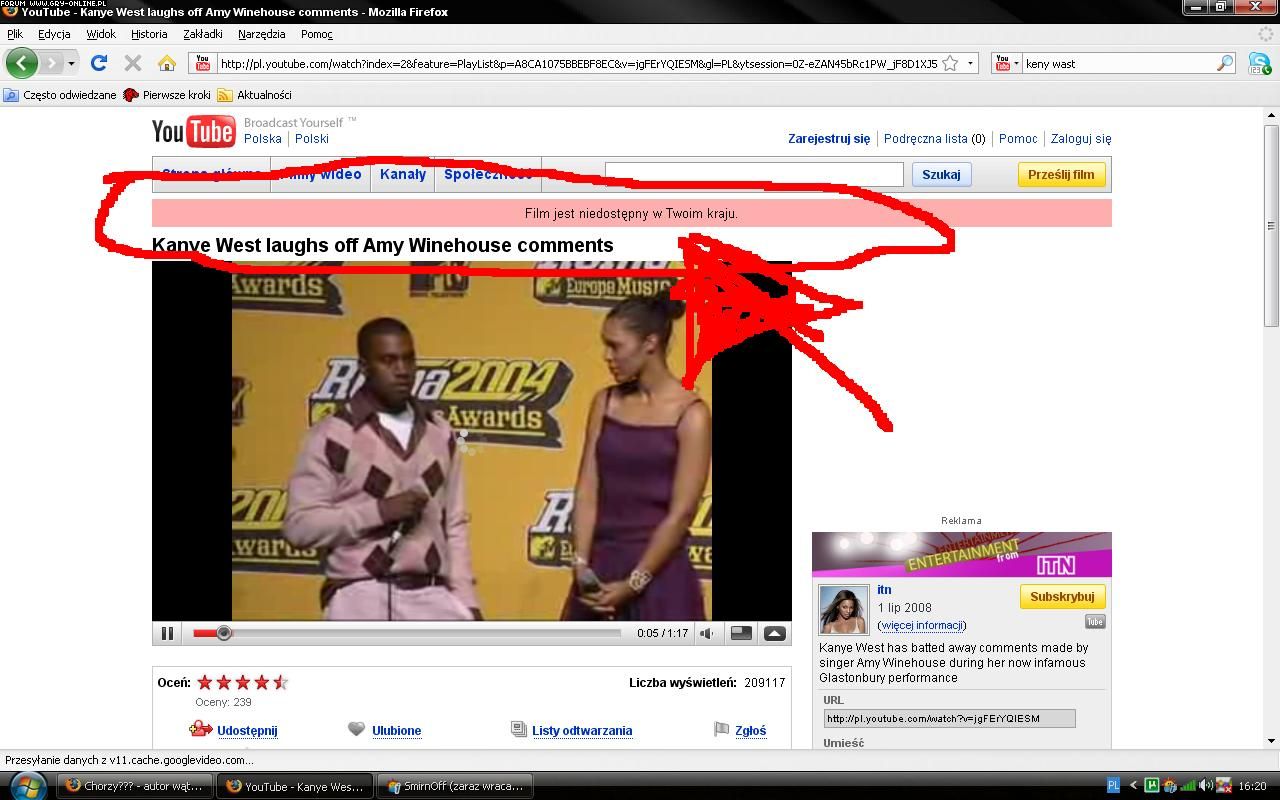The width and height of the screenshot is (1280, 800).
Task: Mute video with the speaker icon
Action: click(x=707, y=633)
